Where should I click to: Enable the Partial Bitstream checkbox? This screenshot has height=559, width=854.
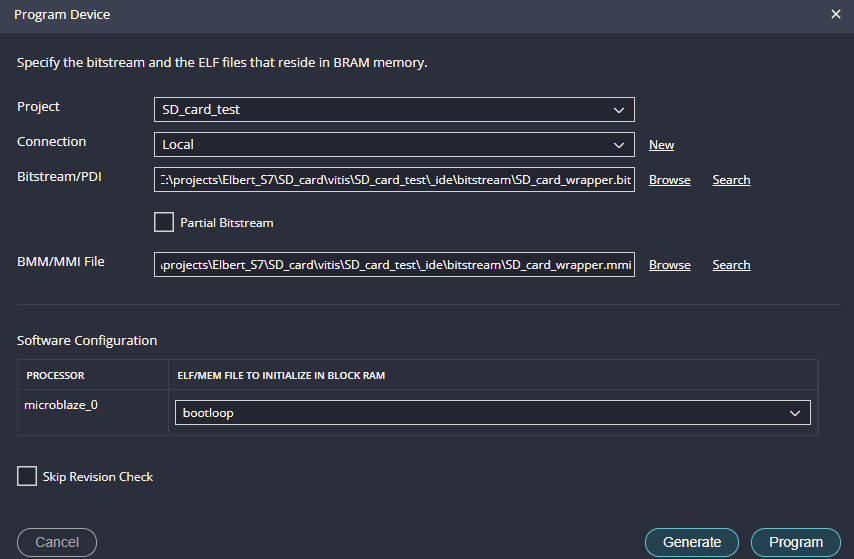pos(164,222)
